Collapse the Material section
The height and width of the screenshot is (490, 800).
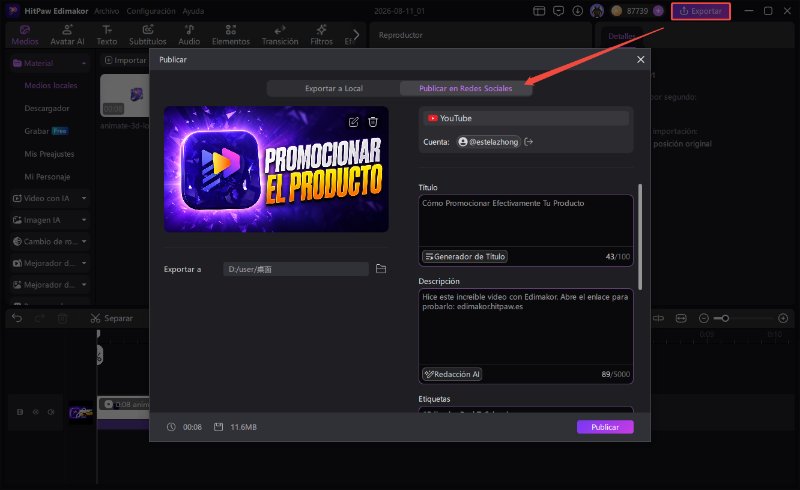click(84, 63)
